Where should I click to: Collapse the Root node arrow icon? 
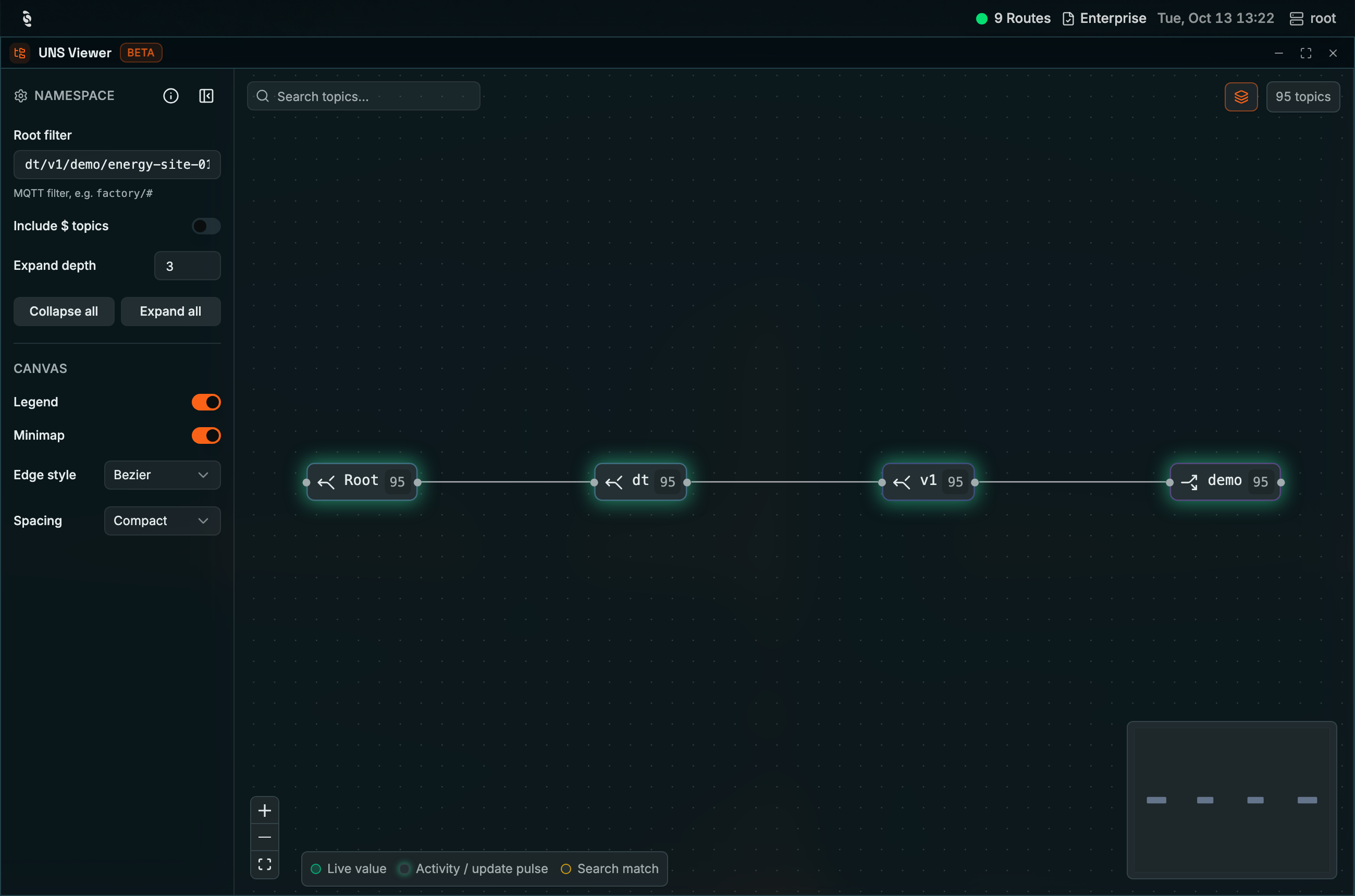tap(326, 482)
